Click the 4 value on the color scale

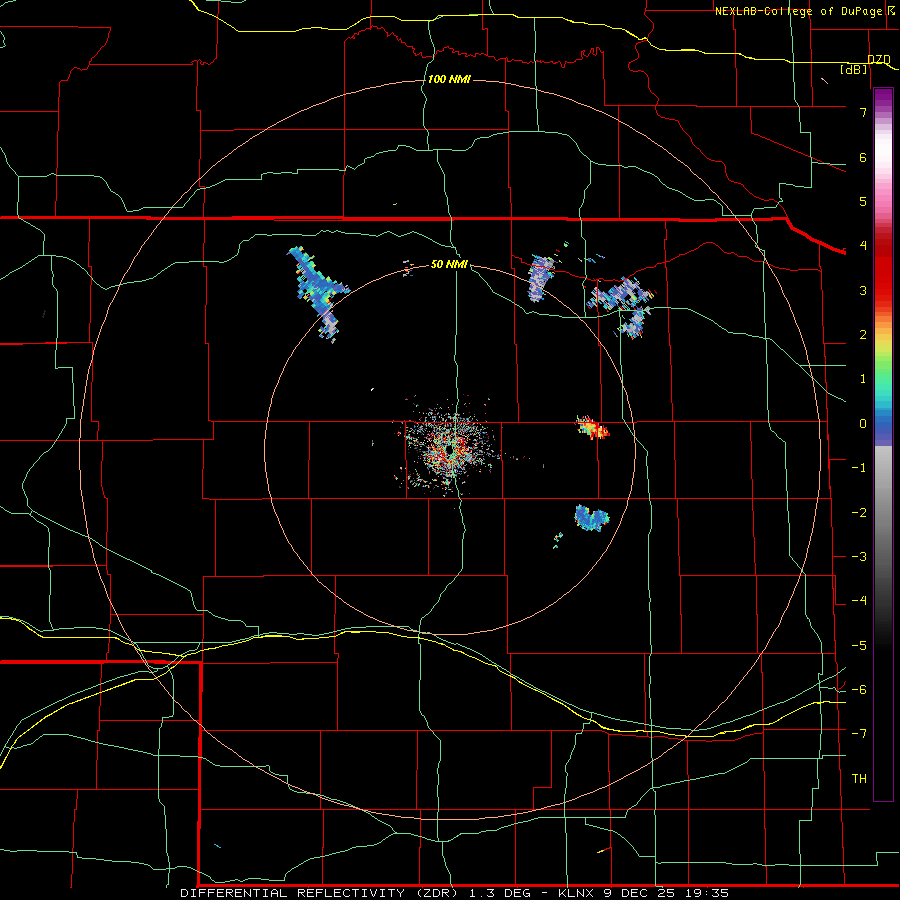click(x=863, y=246)
